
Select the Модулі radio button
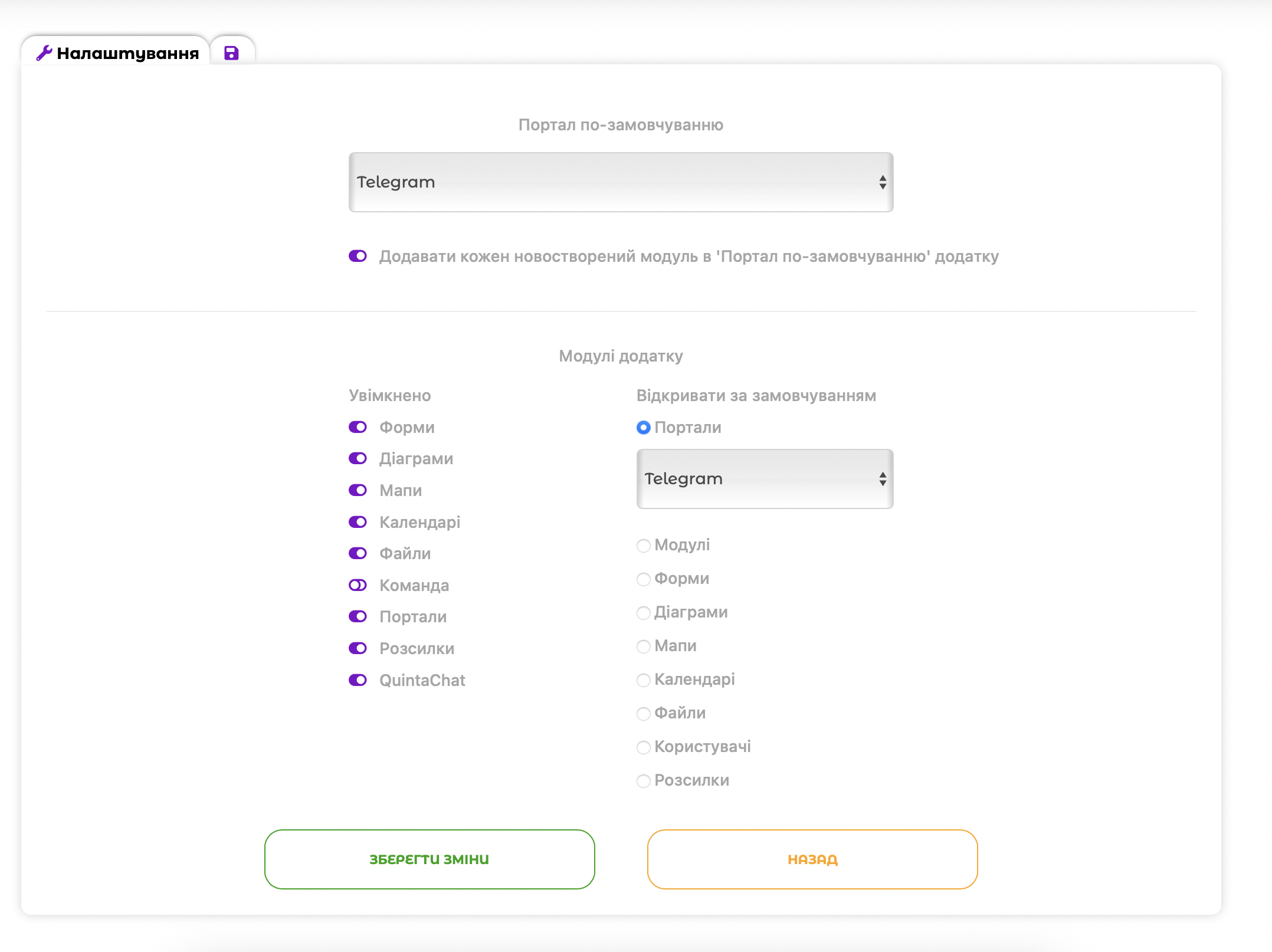(x=644, y=546)
